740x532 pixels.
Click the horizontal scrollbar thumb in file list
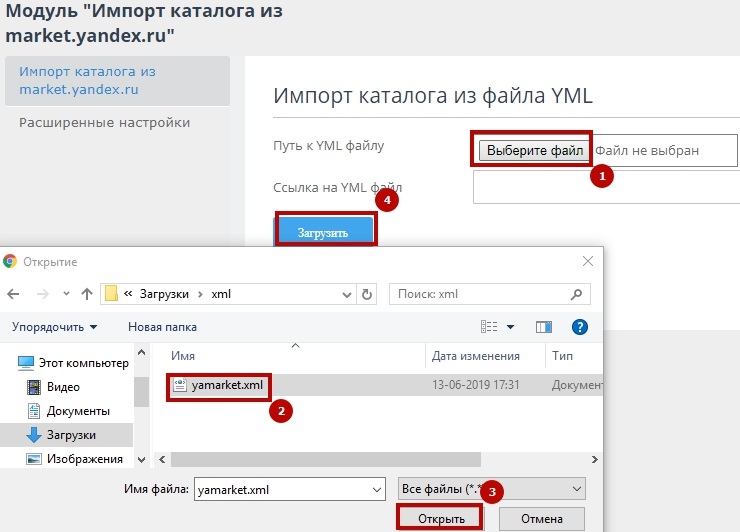click(x=326, y=459)
